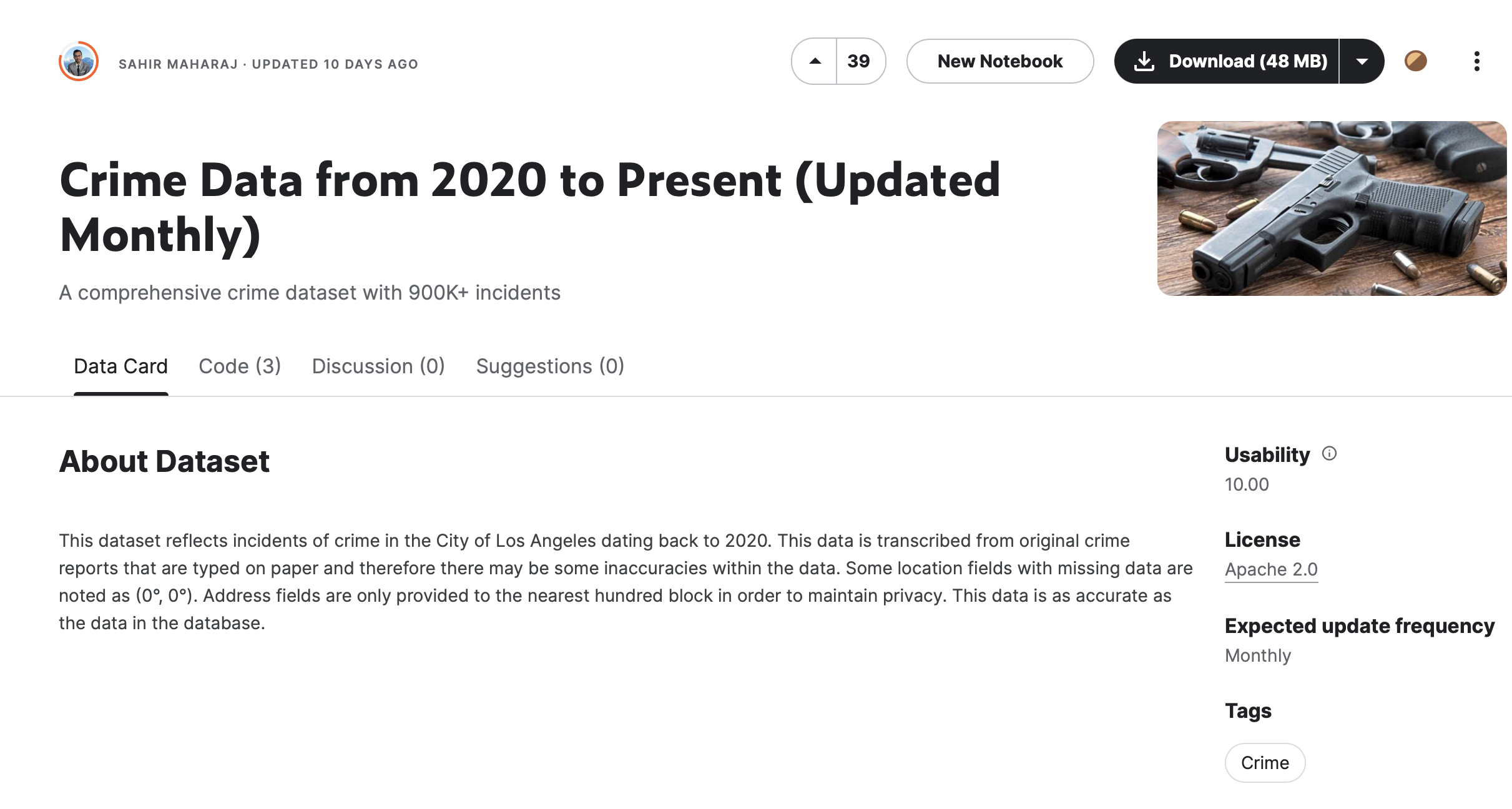Download the 48 MB dataset
The image size is (1512, 809).
point(1228,61)
